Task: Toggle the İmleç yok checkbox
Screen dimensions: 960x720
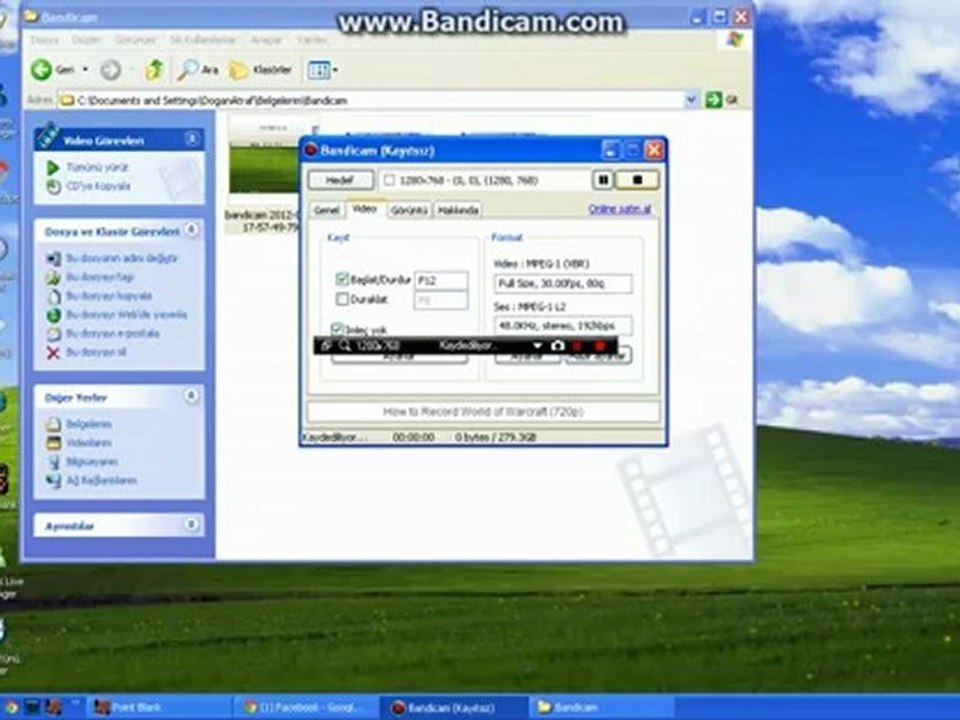Action: (337, 329)
